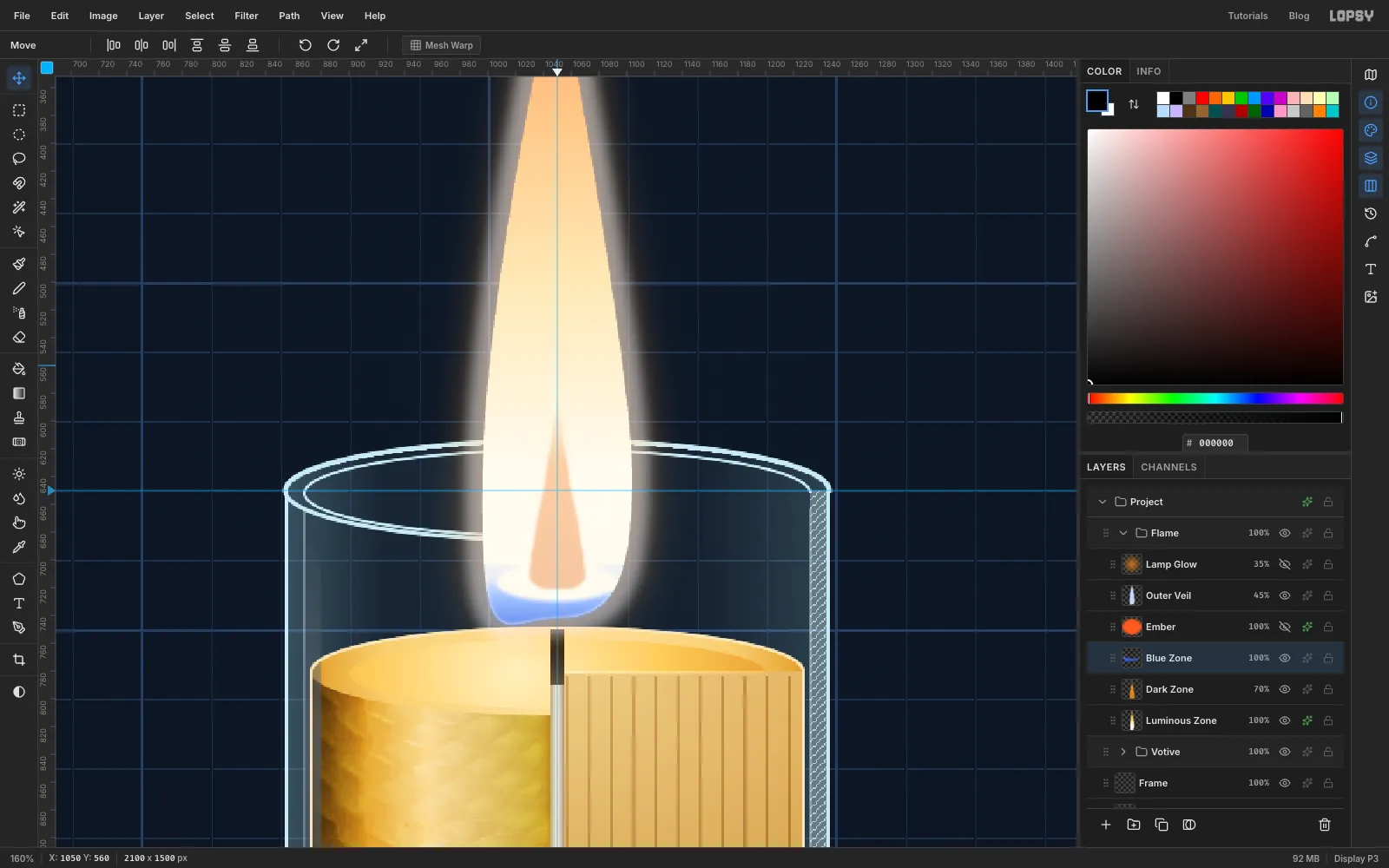Swap foreground and background colors
Screen dimensions: 1389x868
(1134, 104)
